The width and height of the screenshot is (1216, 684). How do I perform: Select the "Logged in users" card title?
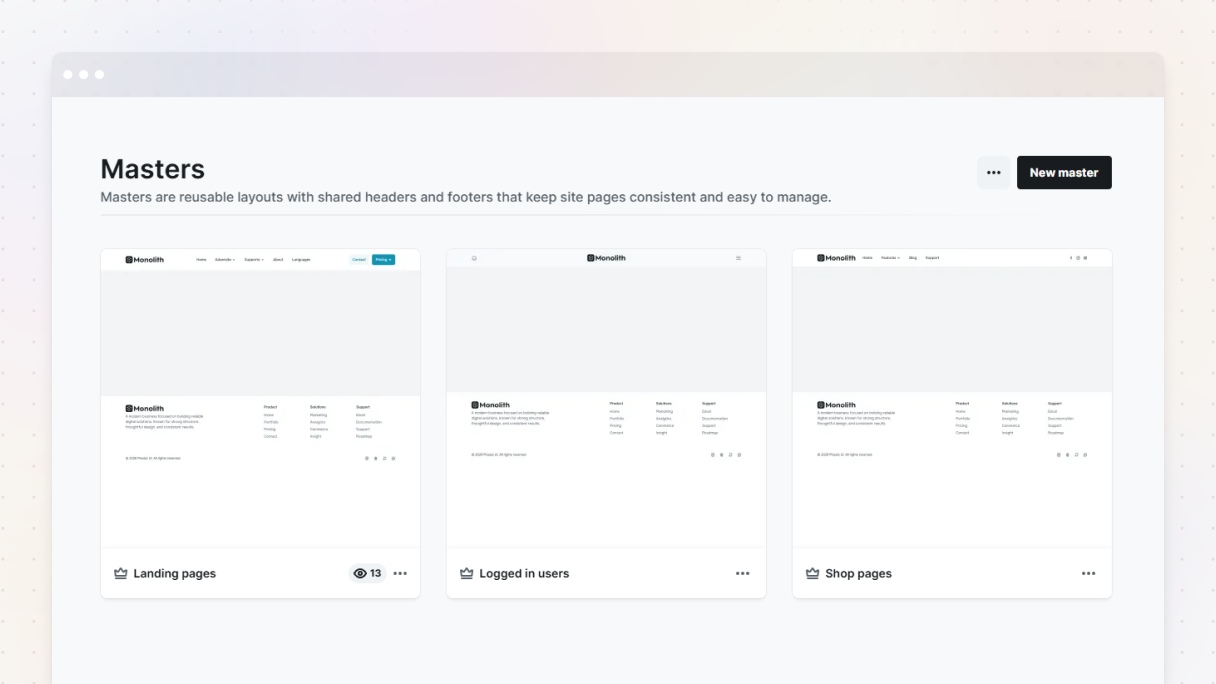coord(524,574)
